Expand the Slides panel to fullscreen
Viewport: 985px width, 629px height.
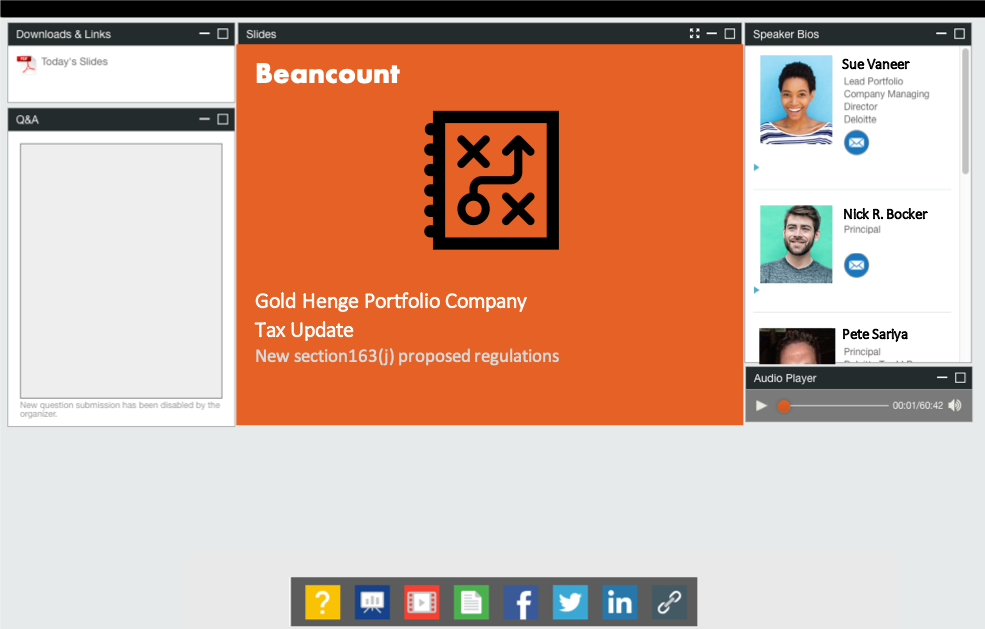[x=694, y=34]
